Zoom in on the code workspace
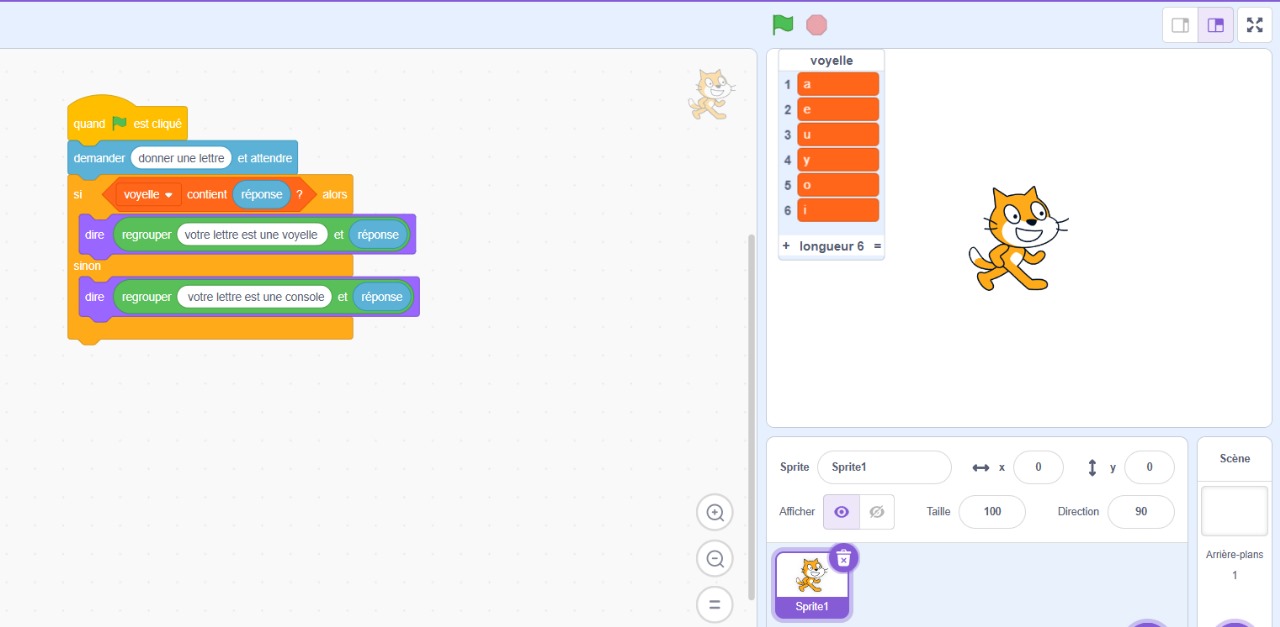The height and width of the screenshot is (627, 1280). pos(715,513)
